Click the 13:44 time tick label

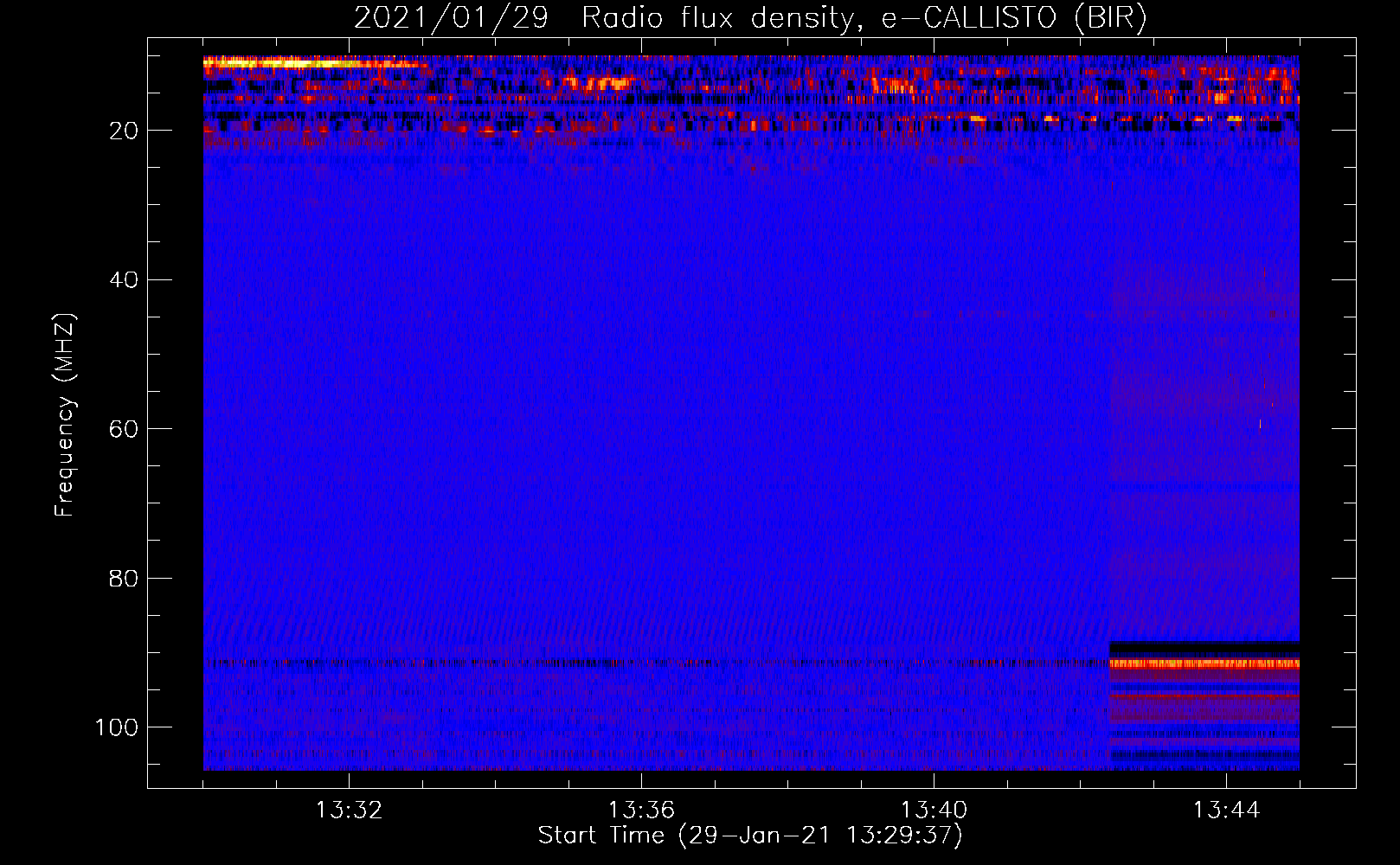1226,811
